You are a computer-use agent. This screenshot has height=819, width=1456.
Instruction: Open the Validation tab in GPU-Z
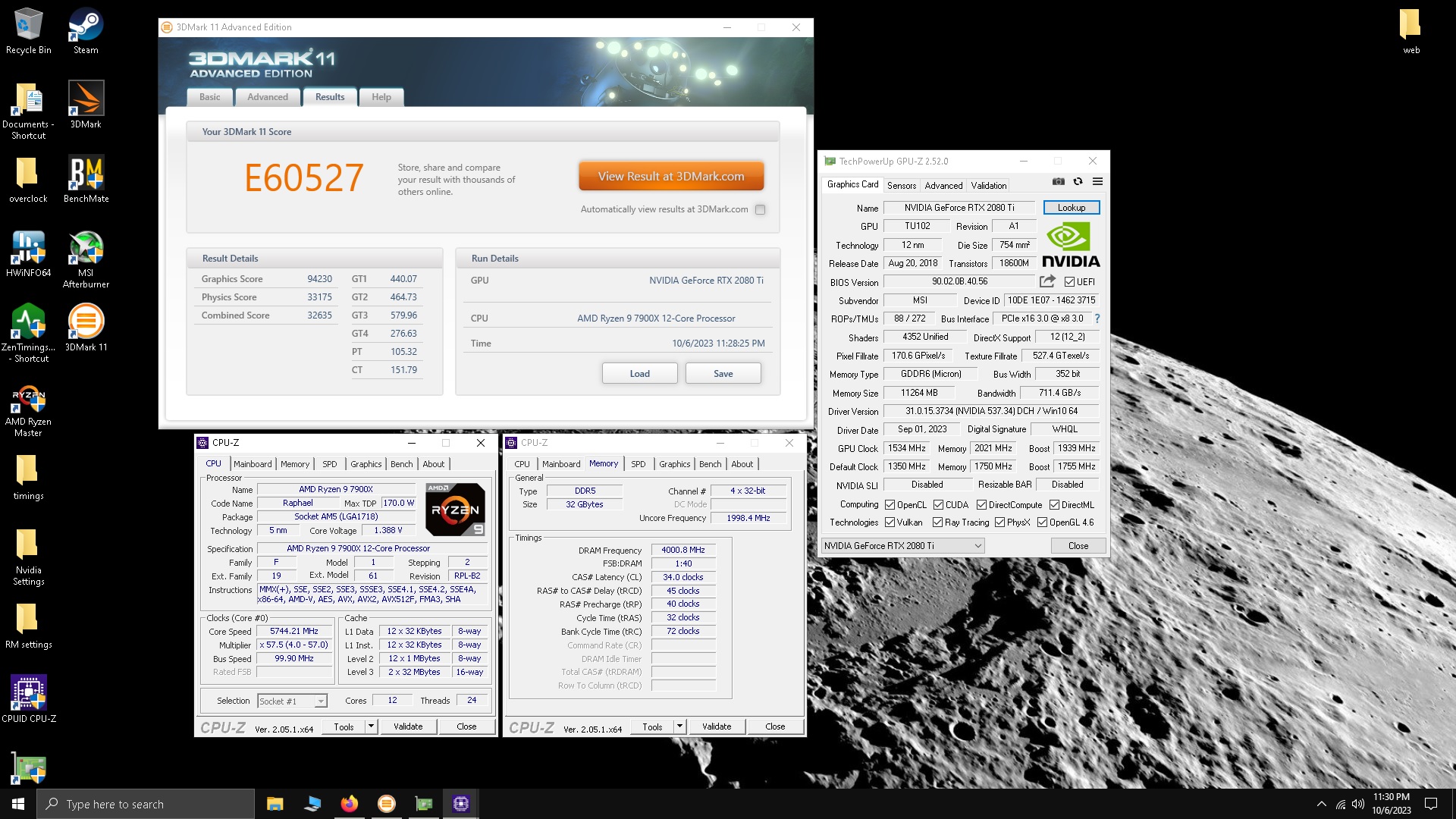(989, 186)
